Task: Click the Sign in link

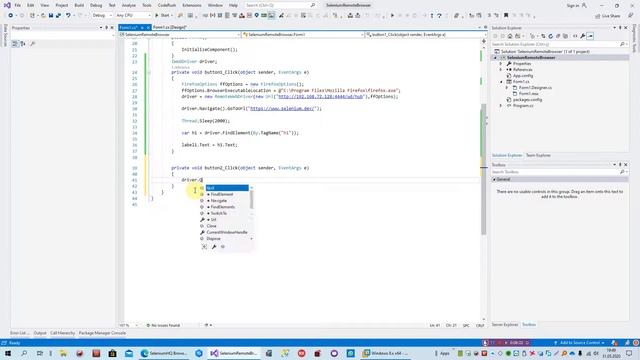Action: [x=577, y=5]
